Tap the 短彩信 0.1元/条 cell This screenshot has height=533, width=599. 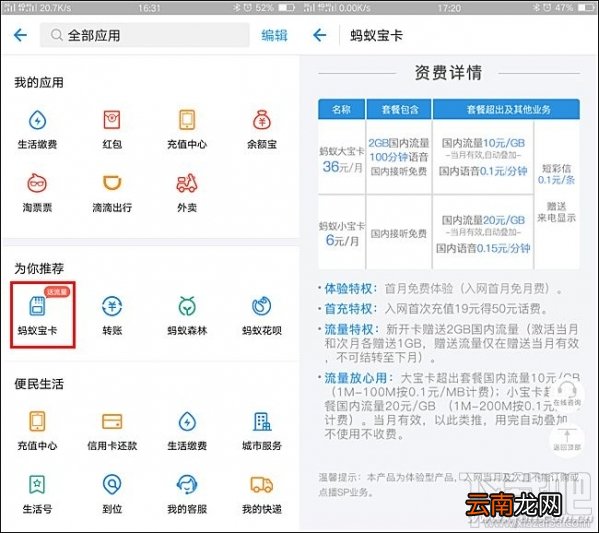(556, 174)
